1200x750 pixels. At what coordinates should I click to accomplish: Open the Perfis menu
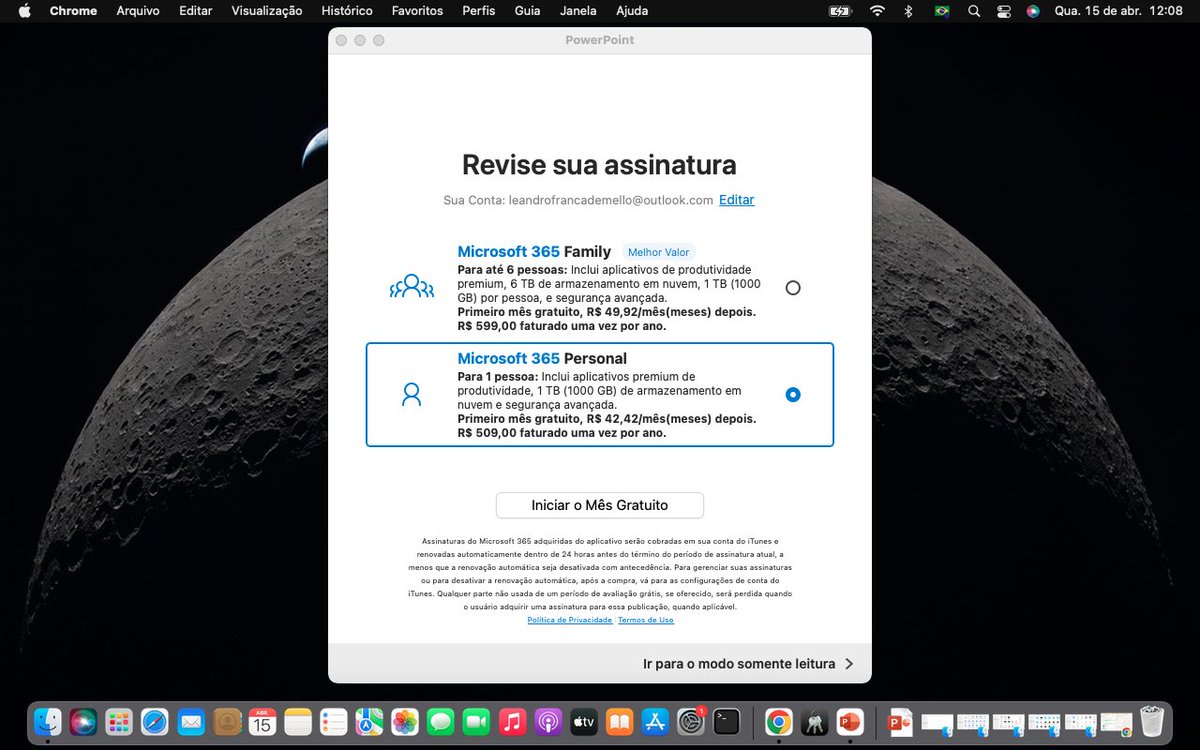(x=479, y=11)
